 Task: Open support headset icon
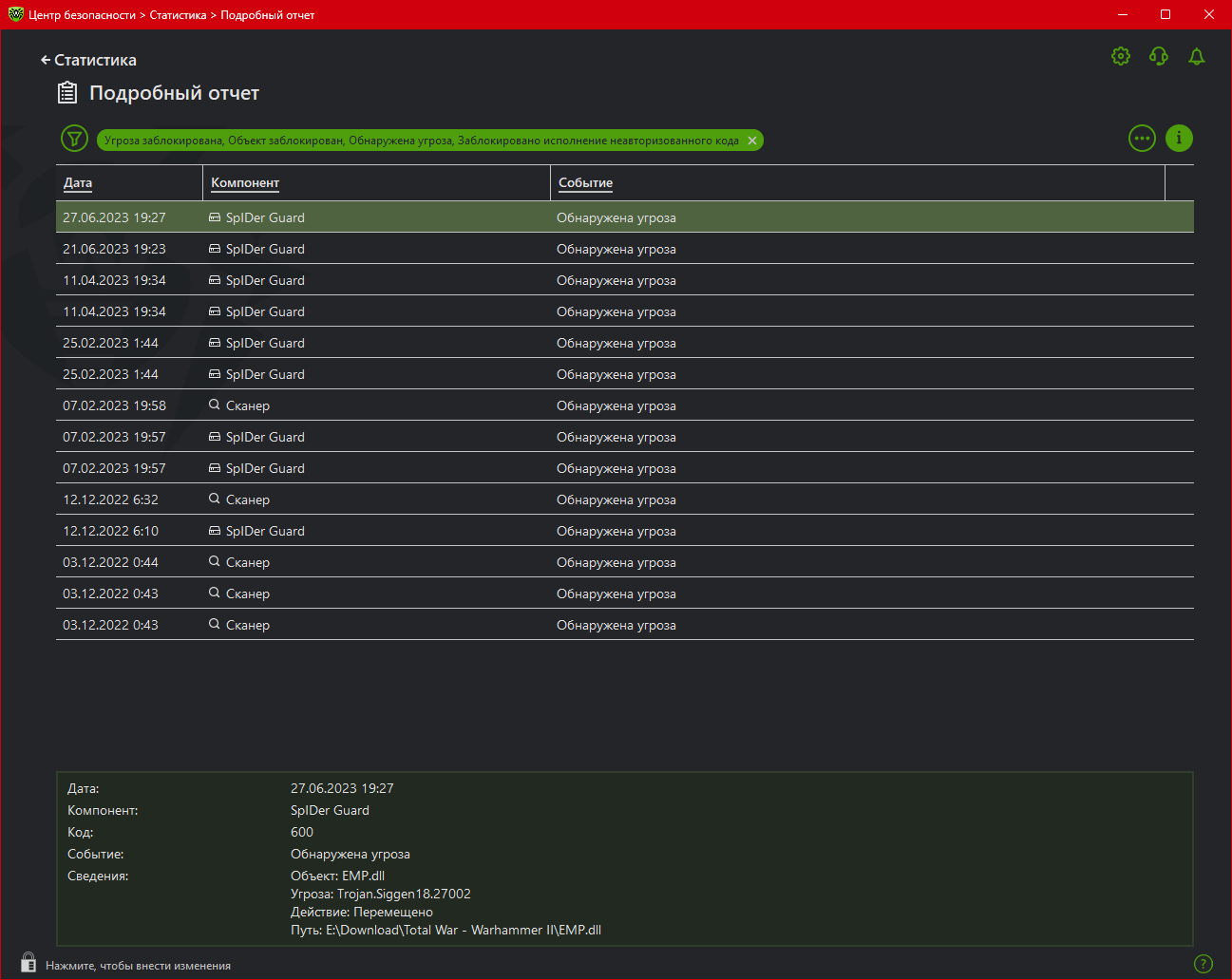click(x=1159, y=56)
